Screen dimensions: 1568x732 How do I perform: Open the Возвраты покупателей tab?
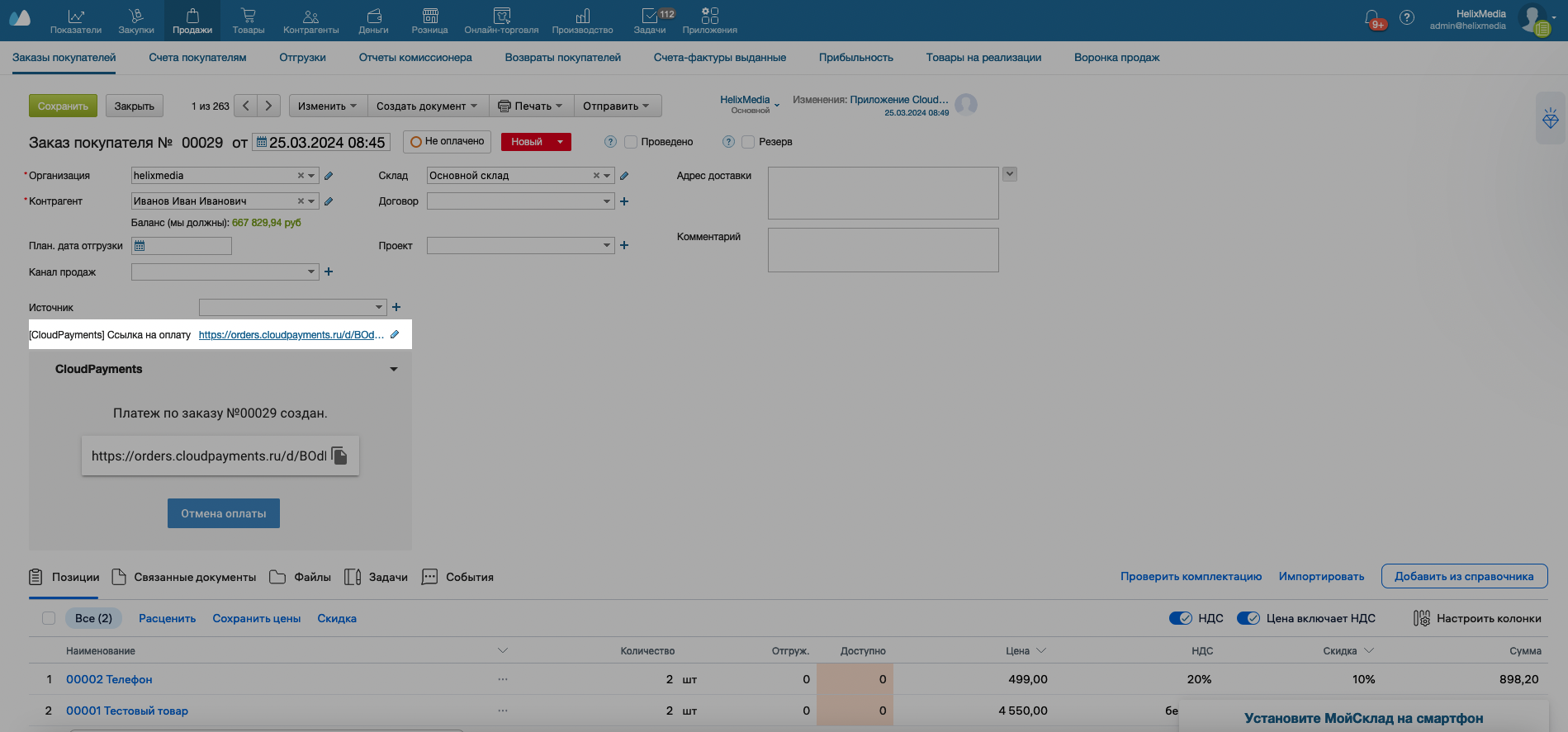click(x=562, y=58)
